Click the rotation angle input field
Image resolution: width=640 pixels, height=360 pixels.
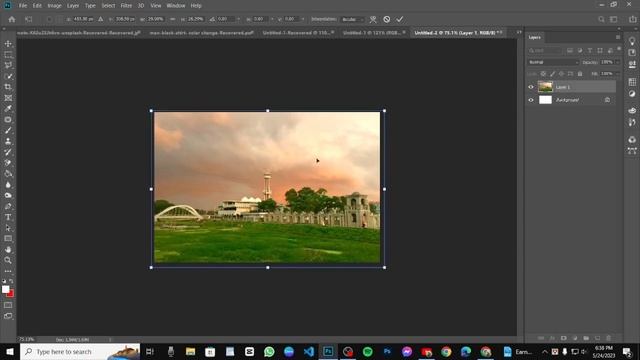click(227, 19)
